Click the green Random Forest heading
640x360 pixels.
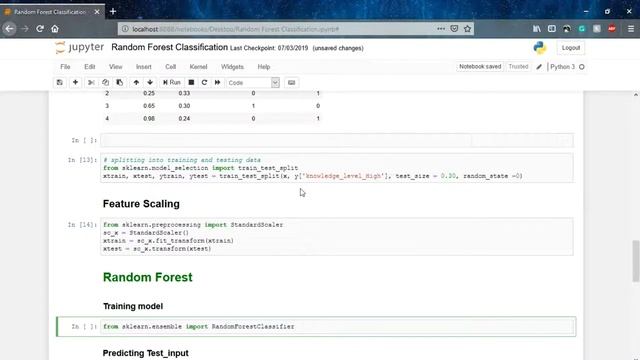pos(148,277)
